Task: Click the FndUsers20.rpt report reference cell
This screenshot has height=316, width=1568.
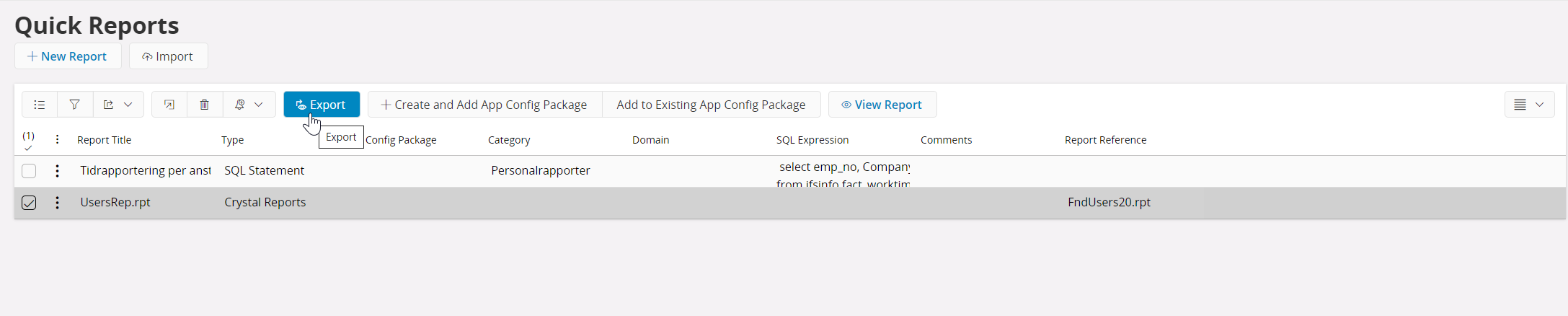Action: pos(1109,203)
